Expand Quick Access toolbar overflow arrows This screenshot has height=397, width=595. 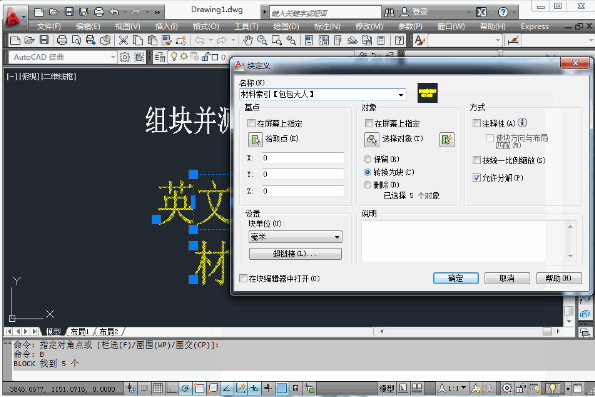point(157,13)
